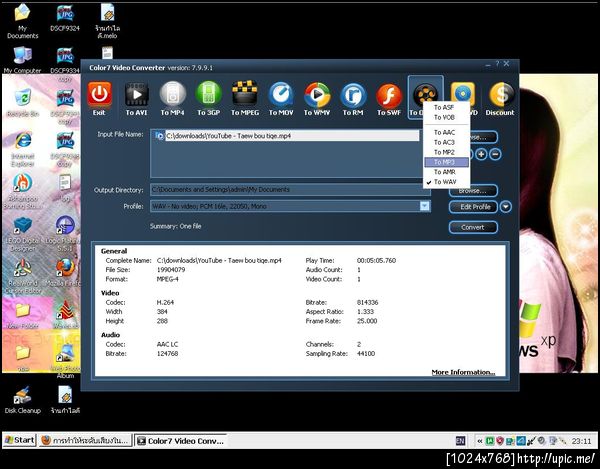Click the EN language indicator in tray
Image resolution: width=600 pixels, height=469 pixels.
(x=460, y=441)
